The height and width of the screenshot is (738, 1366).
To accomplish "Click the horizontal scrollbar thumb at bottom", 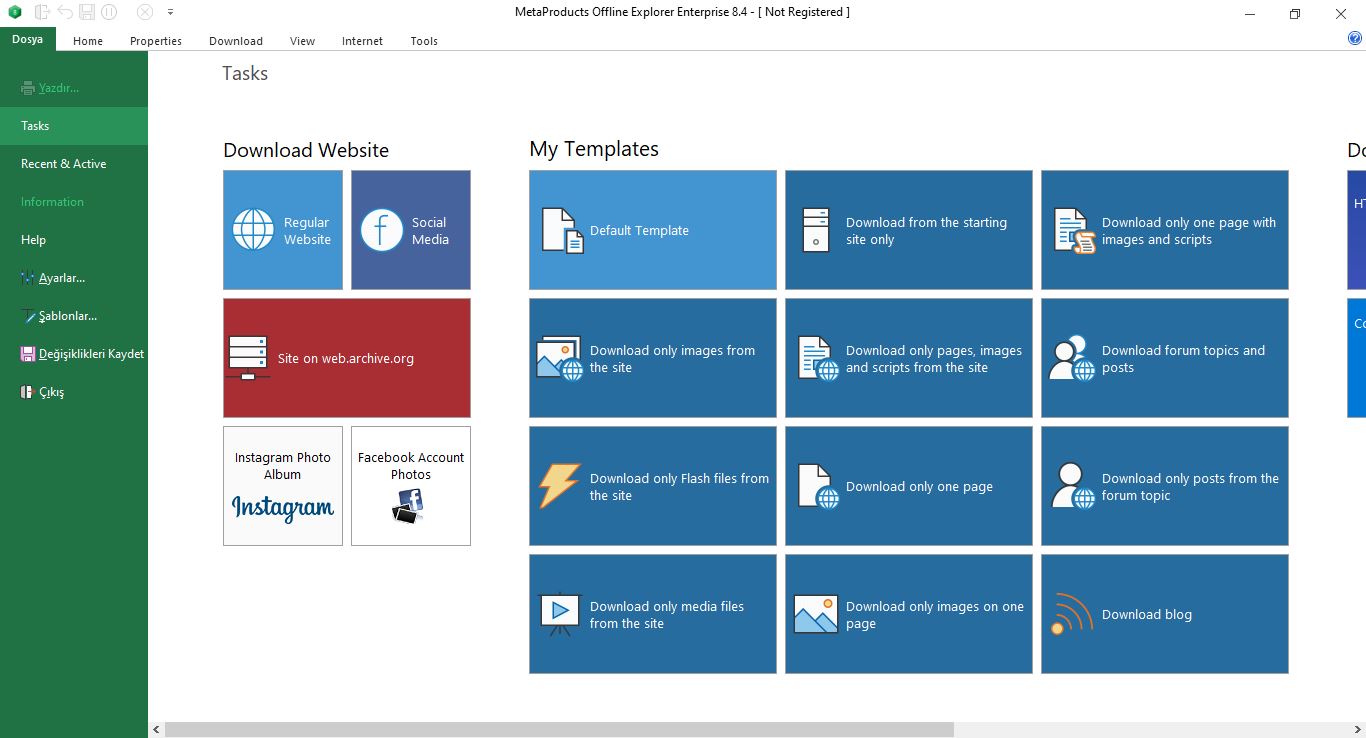I will click(559, 730).
